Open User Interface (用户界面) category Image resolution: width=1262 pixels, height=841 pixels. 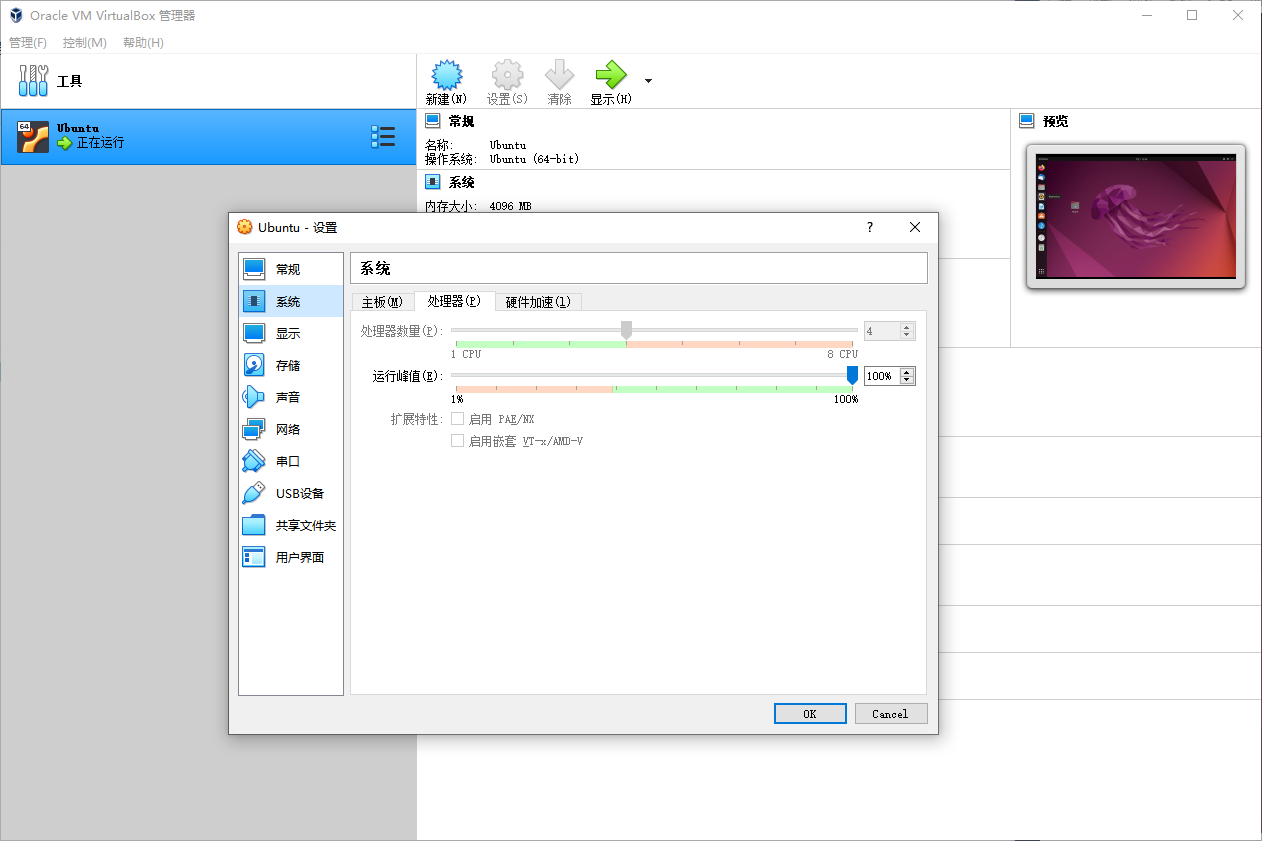pos(291,557)
